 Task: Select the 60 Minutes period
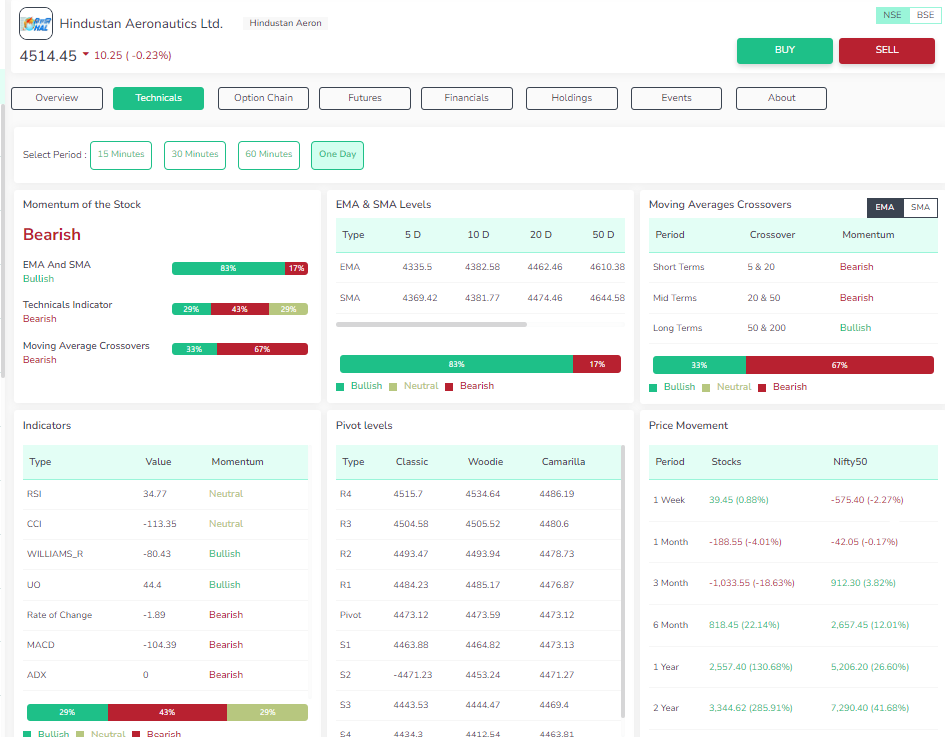(268, 155)
